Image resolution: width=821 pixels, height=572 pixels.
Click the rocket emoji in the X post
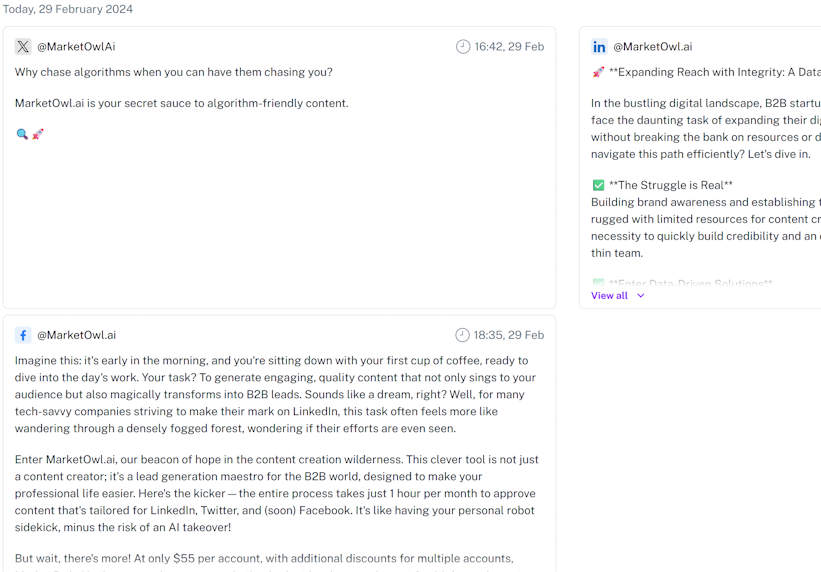click(38, 134)
